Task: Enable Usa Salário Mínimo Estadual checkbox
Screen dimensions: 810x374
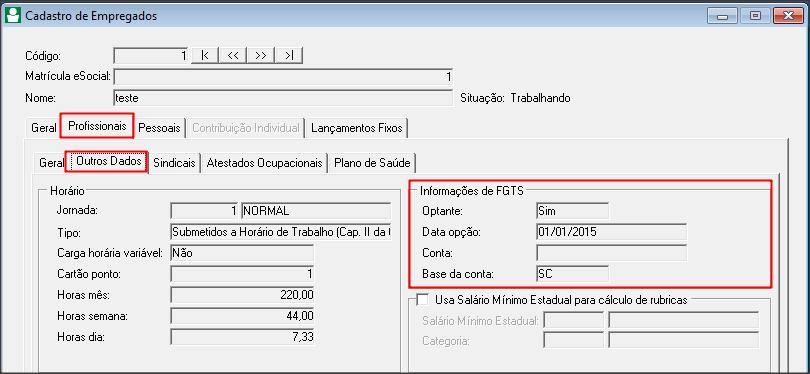Action: click(423, 300)
